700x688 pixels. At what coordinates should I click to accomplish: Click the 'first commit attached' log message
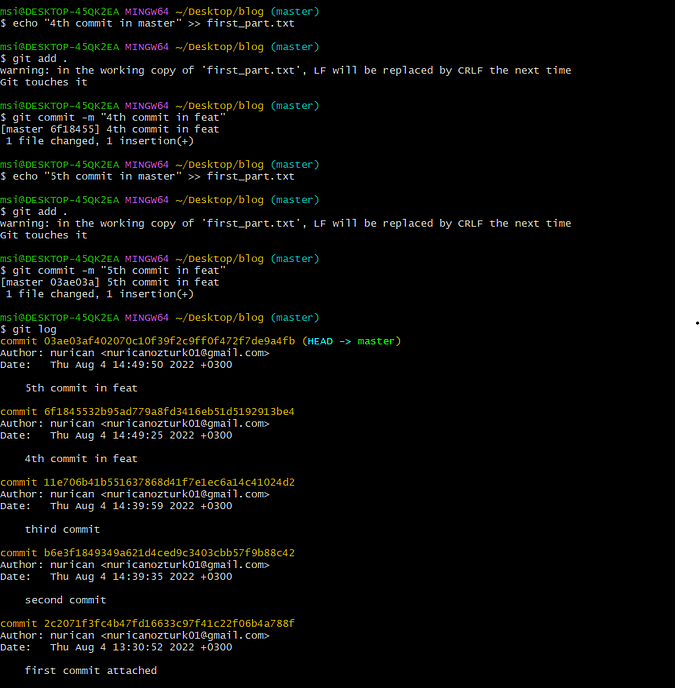[91, 670]
